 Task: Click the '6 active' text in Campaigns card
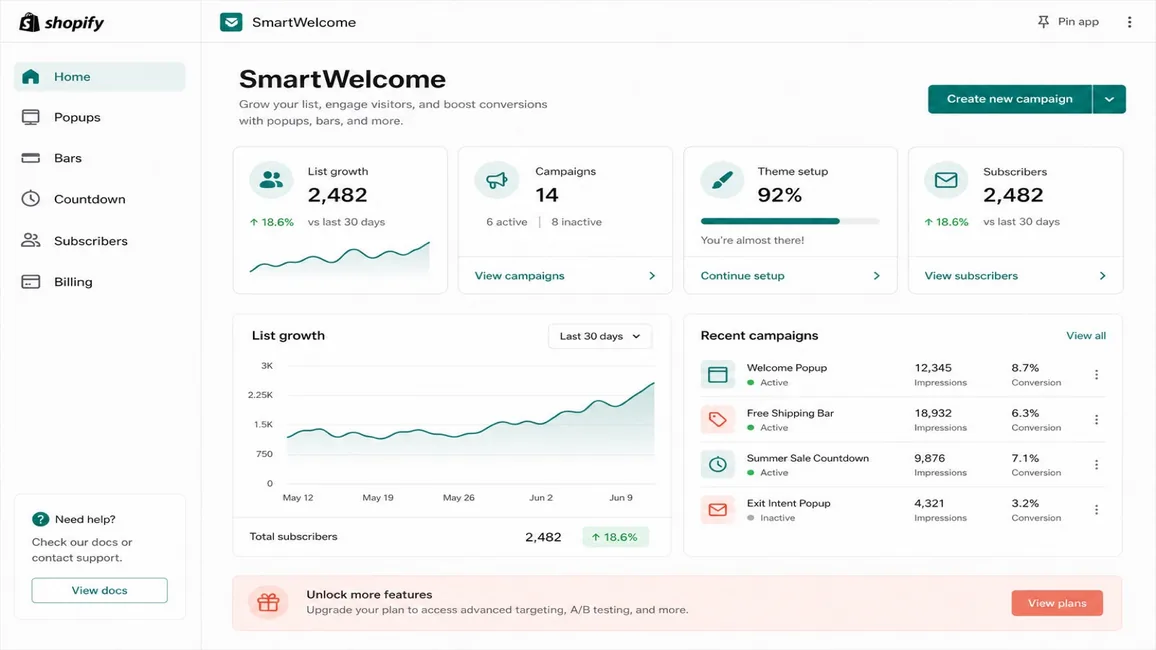tap(506, 222)
